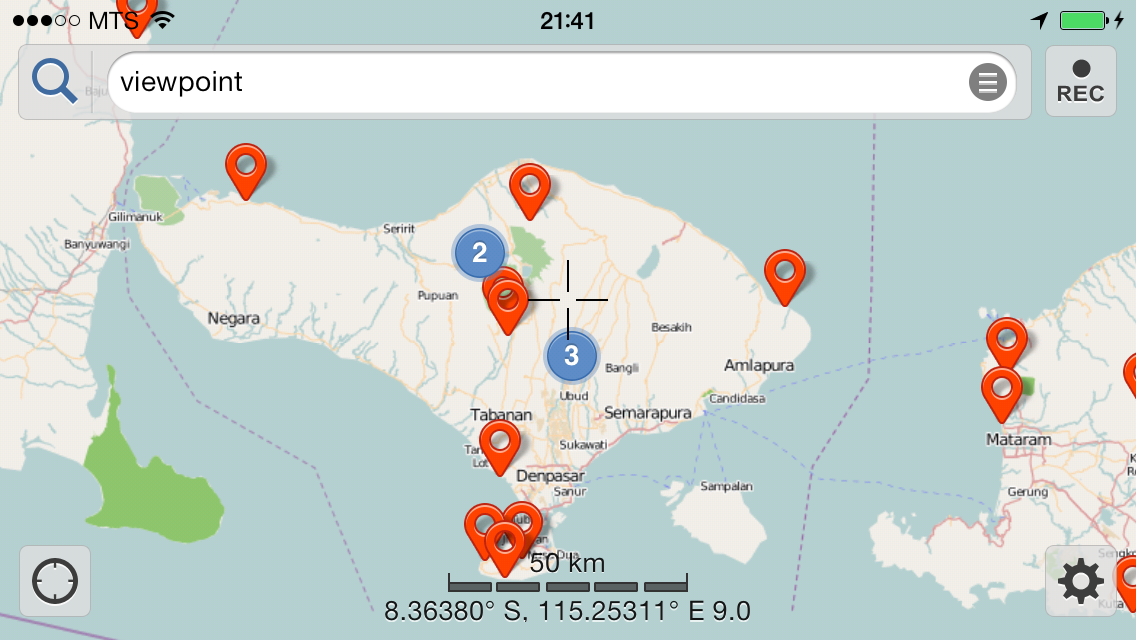The width and height of the screenshot is (1136, 640).
Task: Select the red pin east of Pupuan
Action: [x=509, y=302]
